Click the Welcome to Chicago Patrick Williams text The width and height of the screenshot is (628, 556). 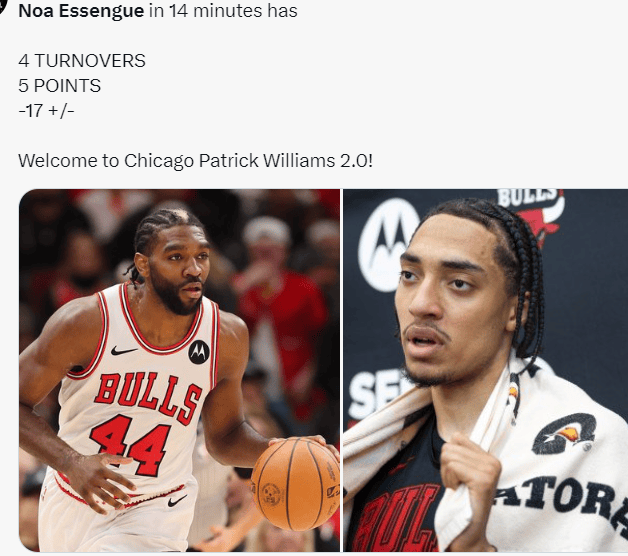pyautogui.click(x=195, y=161)
